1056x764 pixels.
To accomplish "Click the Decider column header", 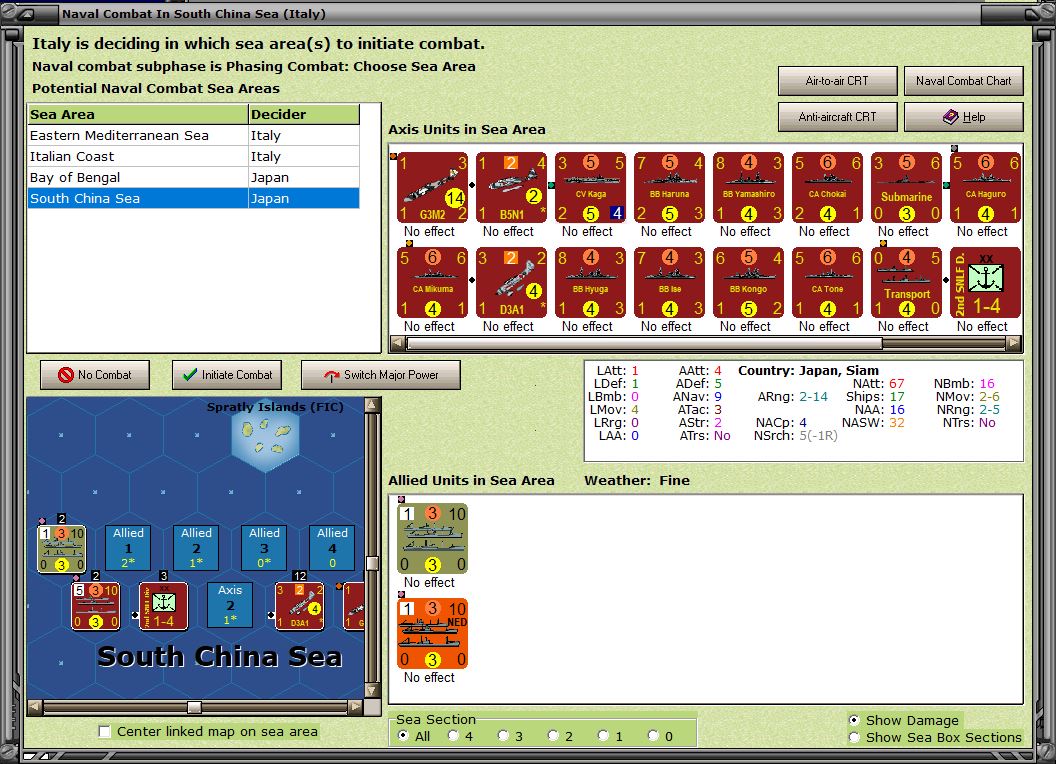I will (304, 115).
